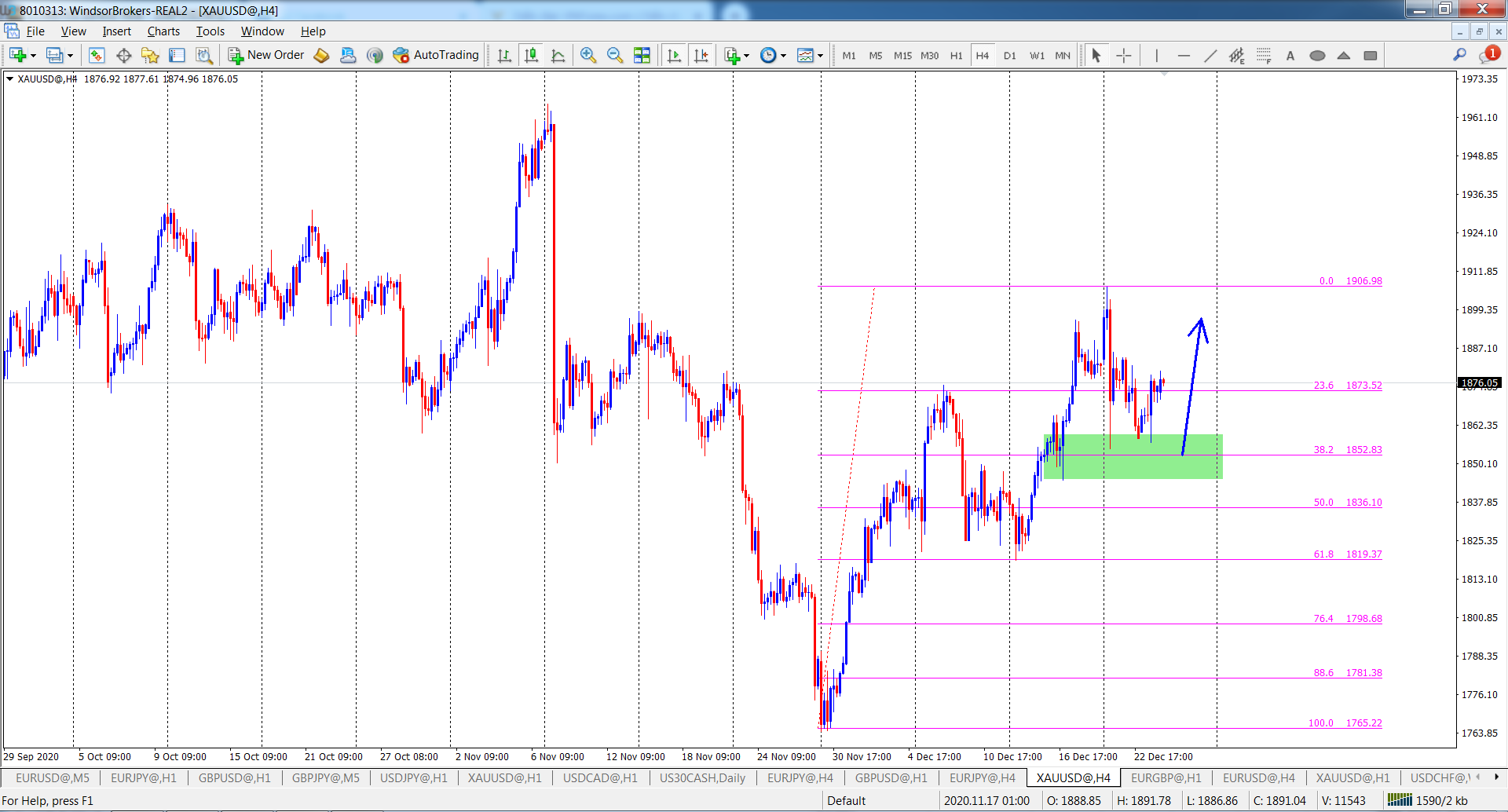Viewport: 1508px width, 812px height.
Task: Expand the New Chart dropdown arrow
Action: pos(33,56)
